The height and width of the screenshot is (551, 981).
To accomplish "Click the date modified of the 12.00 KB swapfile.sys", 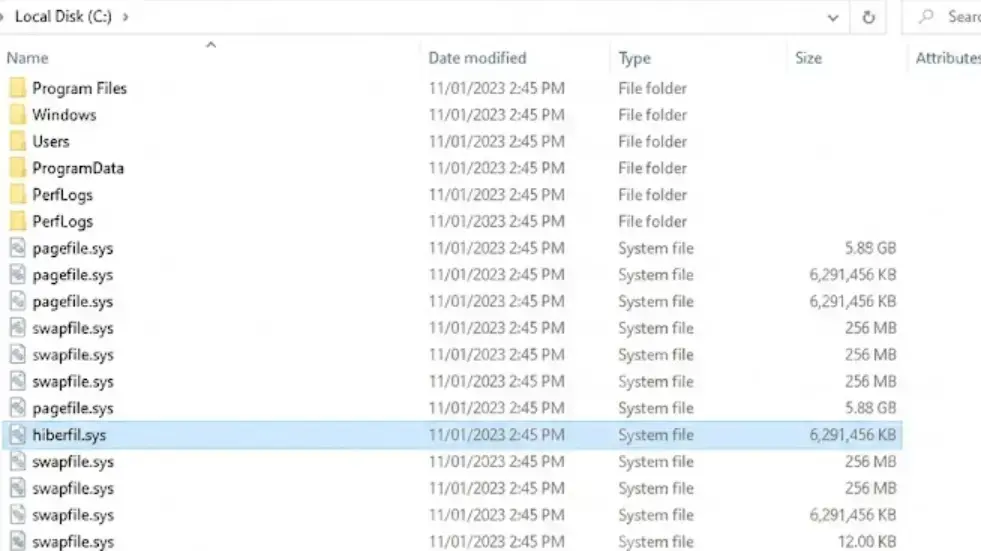I will point(497,542).
